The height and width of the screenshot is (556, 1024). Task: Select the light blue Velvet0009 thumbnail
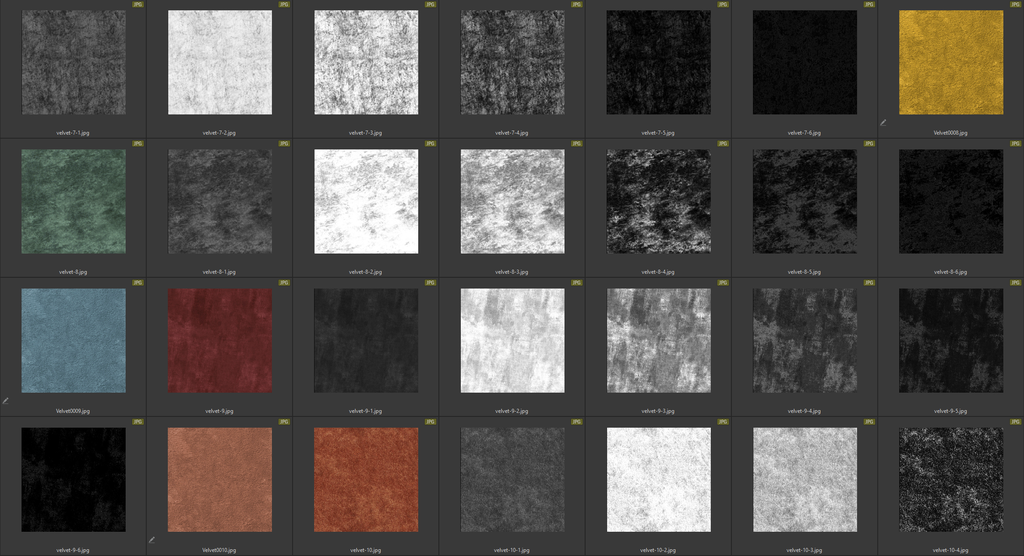(x=73, y=341)
